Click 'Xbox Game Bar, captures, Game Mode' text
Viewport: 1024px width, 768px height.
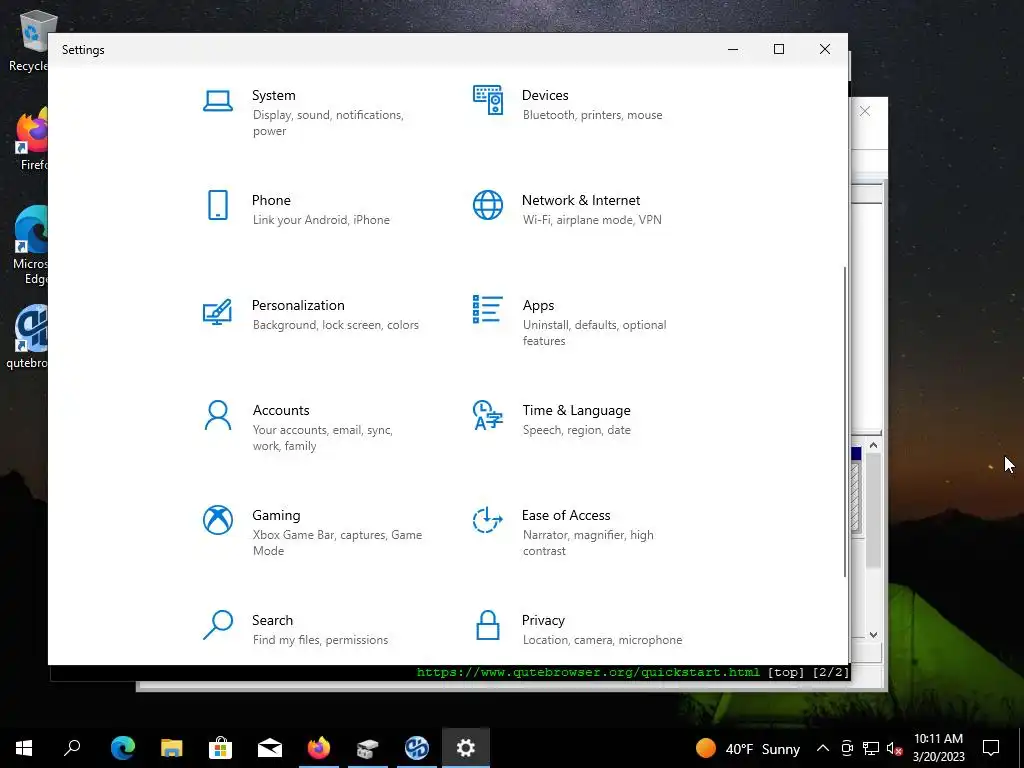pos(337,543)
